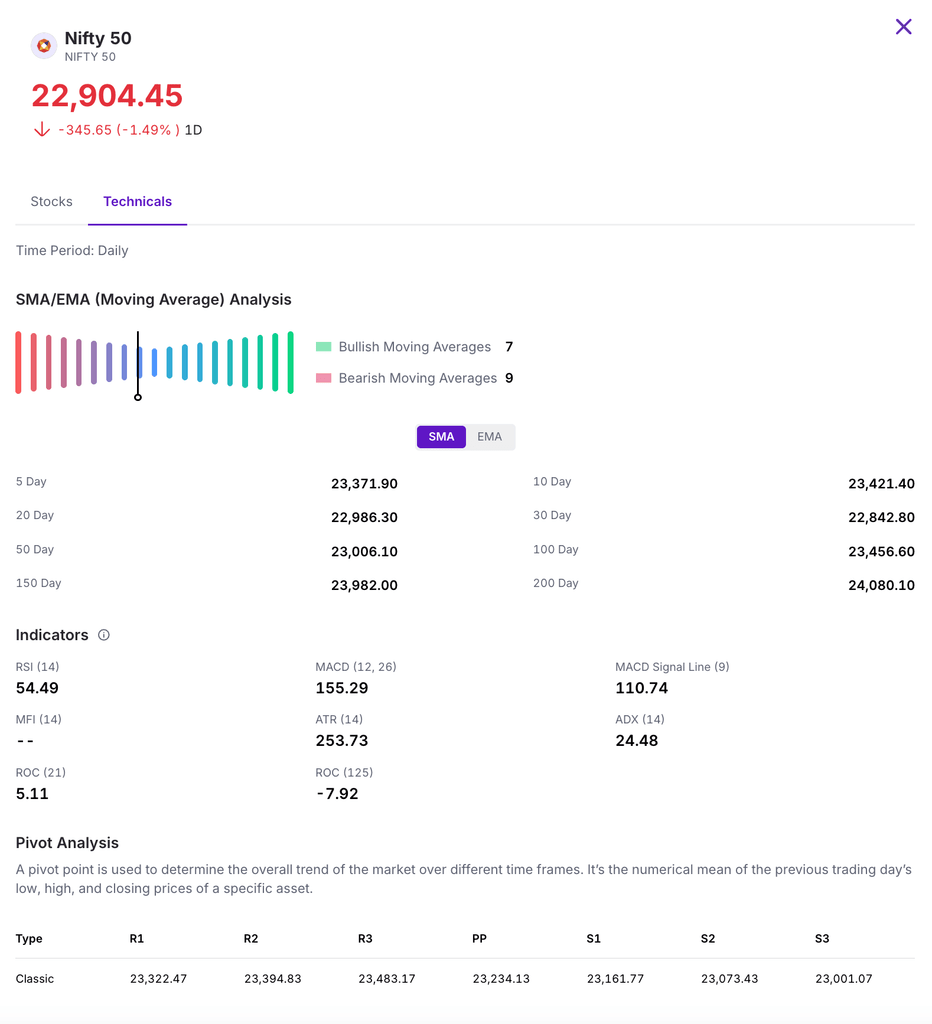The image size is (932, 1024).
Task: Click the 200 Day SMA value
Action: (880, 585)
